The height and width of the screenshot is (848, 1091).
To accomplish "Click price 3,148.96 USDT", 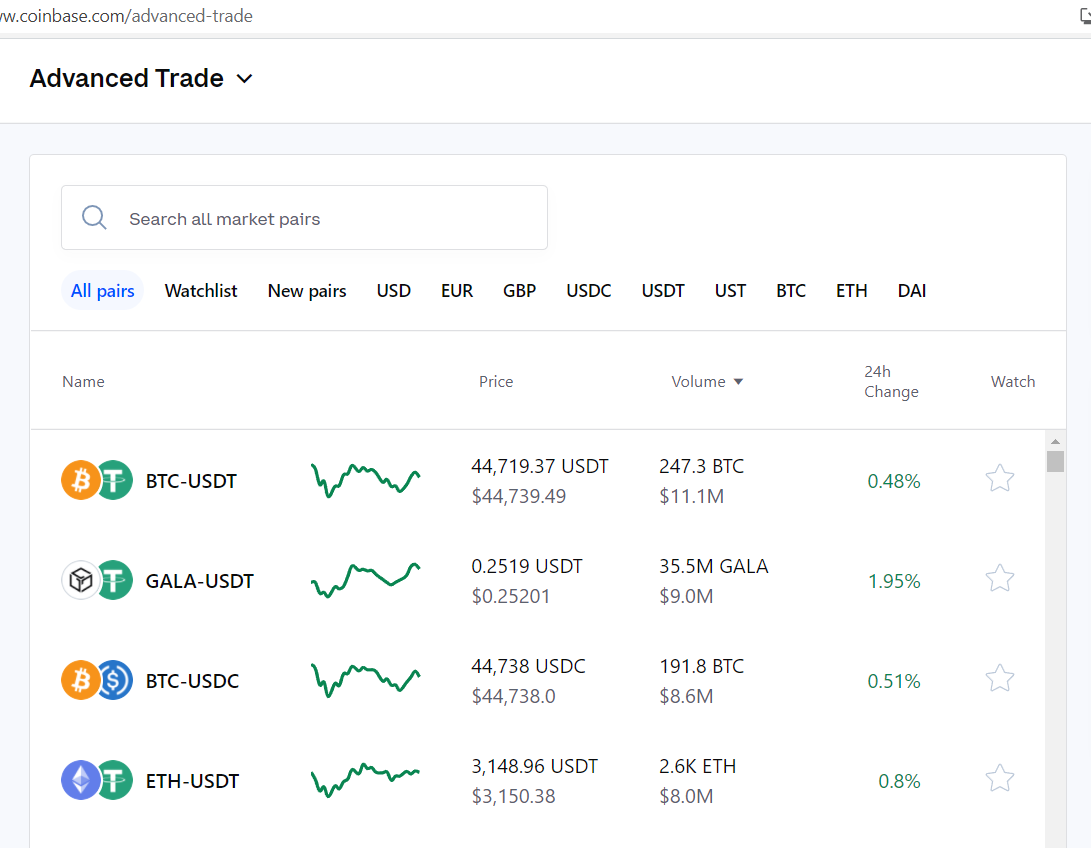I will point(534,767).
